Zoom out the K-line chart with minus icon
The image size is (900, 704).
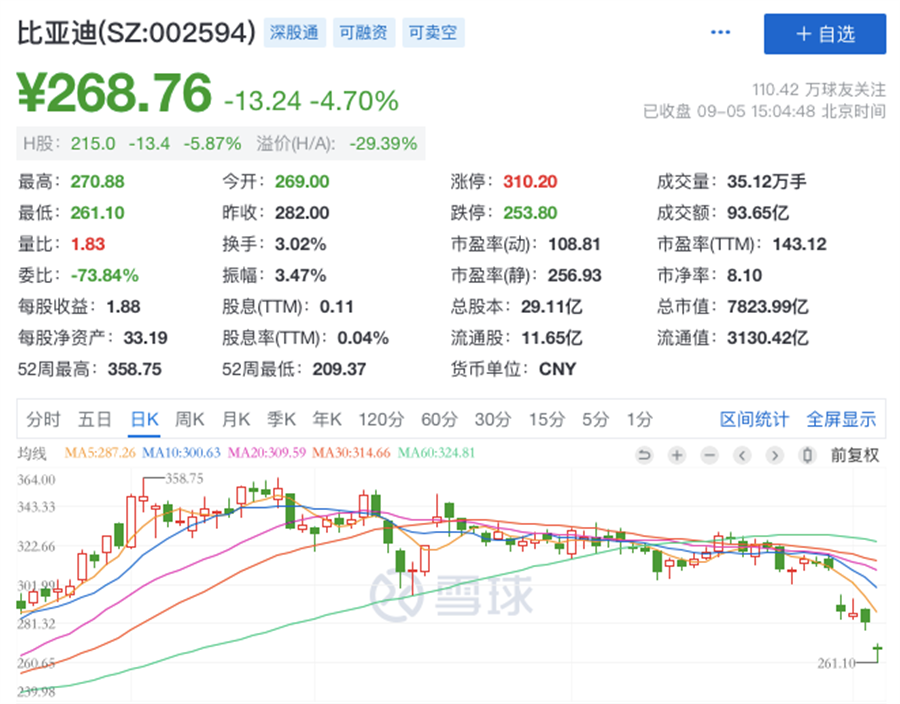click(709, 456)
